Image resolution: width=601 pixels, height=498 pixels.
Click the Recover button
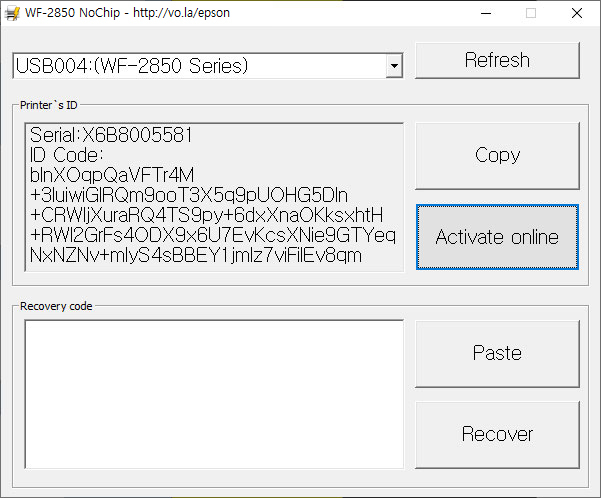pyautogui.click(x=497, y=434)
